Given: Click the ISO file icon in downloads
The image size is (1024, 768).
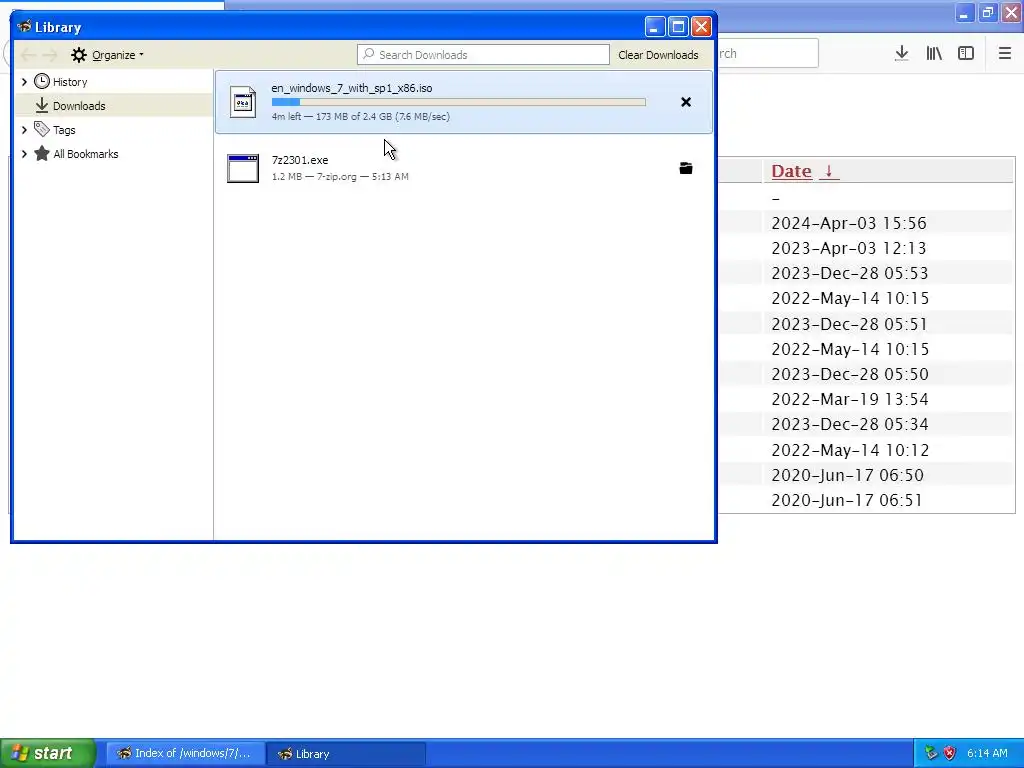Looking at the screenshot, I should pyautogui.click(x=243, y=102).
